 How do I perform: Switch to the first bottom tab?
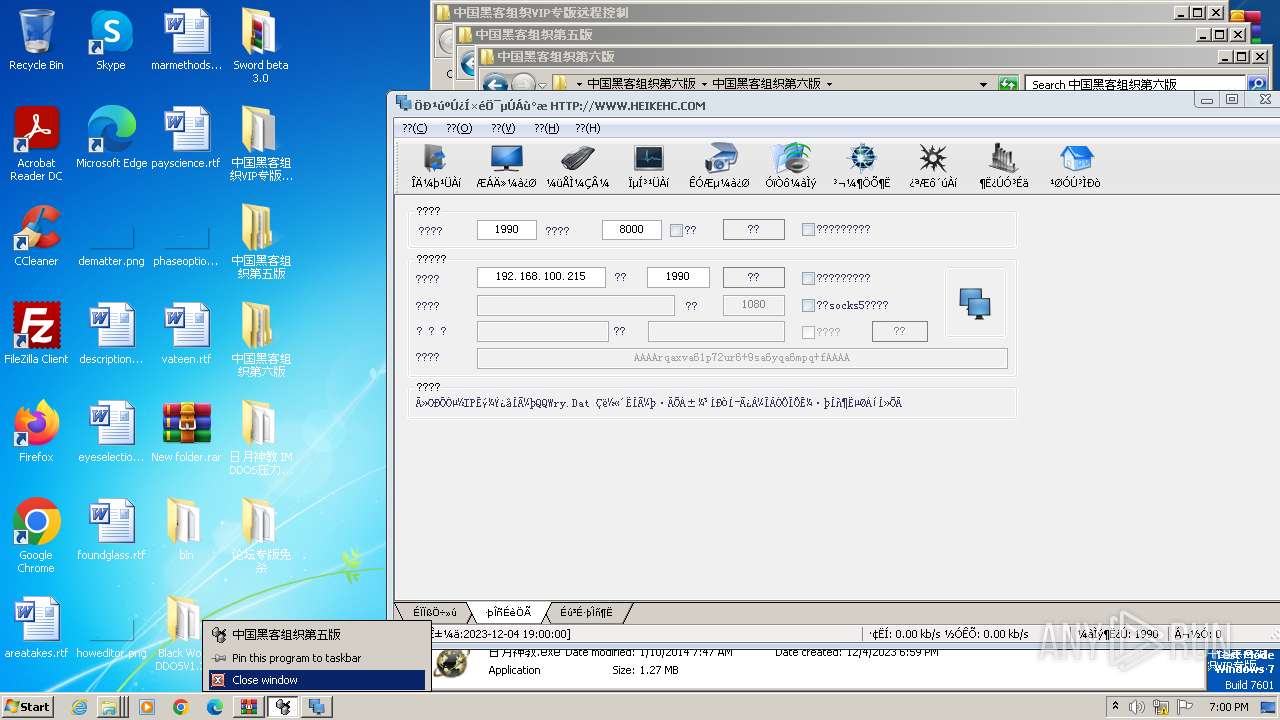(x=435, y=612)
